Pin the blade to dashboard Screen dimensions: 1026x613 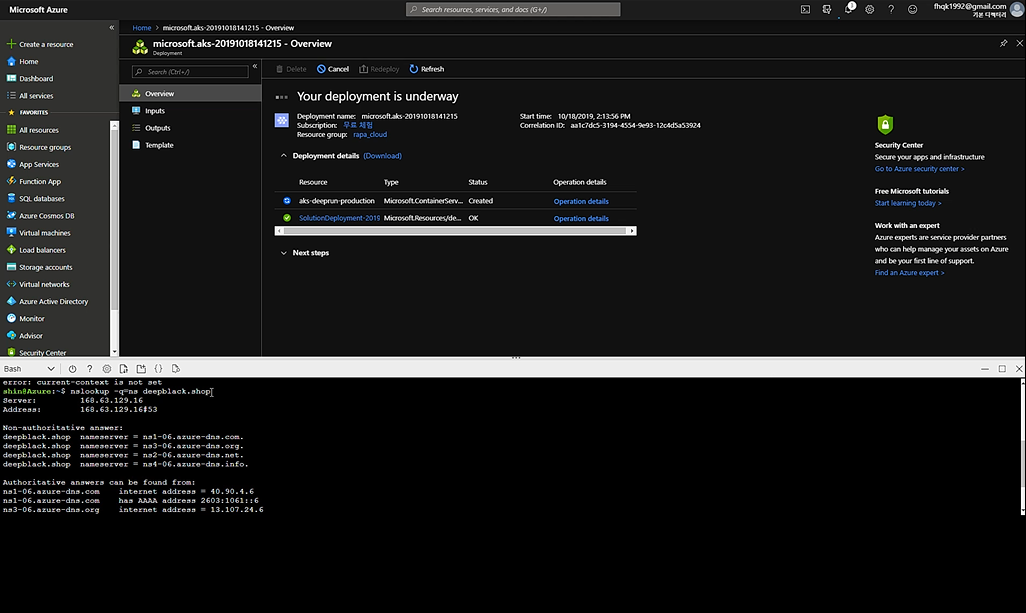(1003, 43)
